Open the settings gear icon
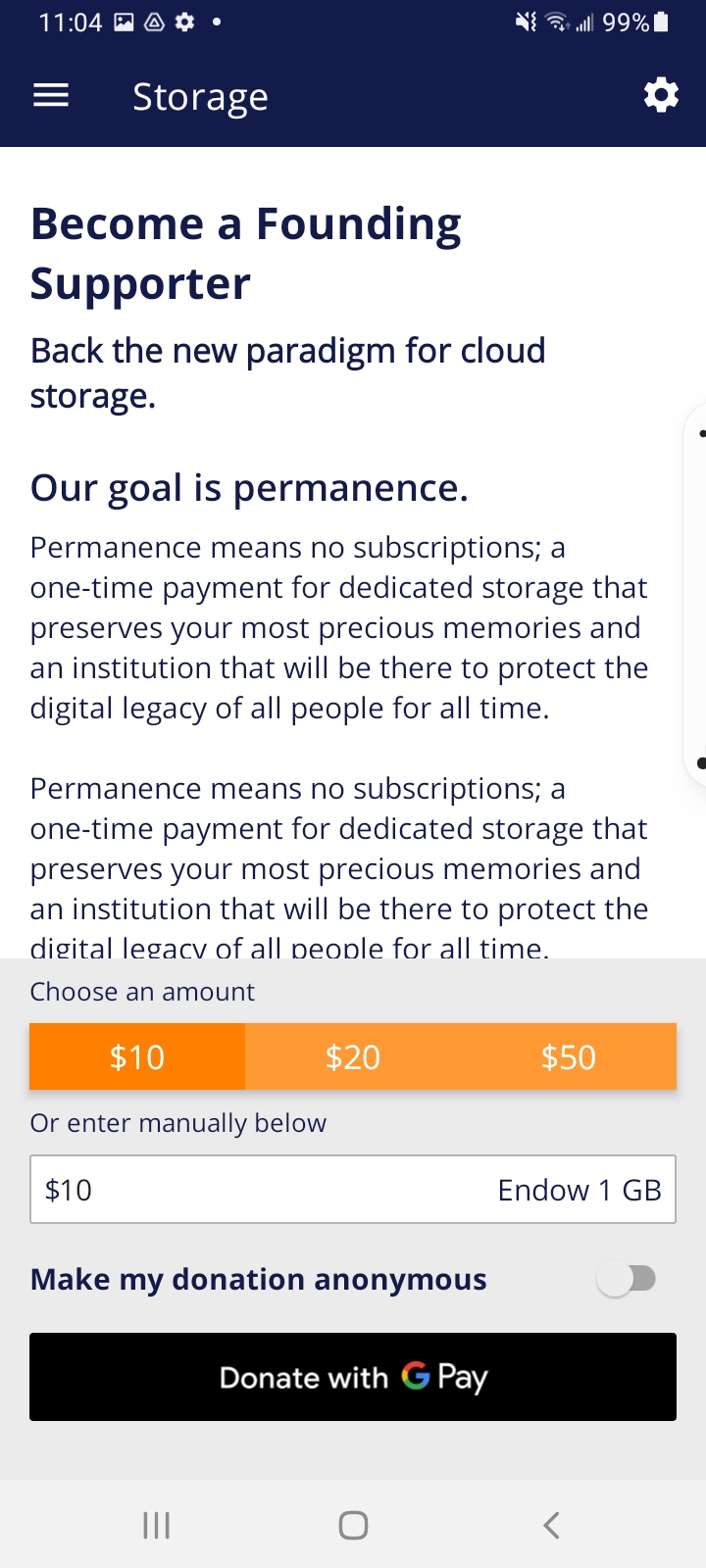 coord(661,96)
